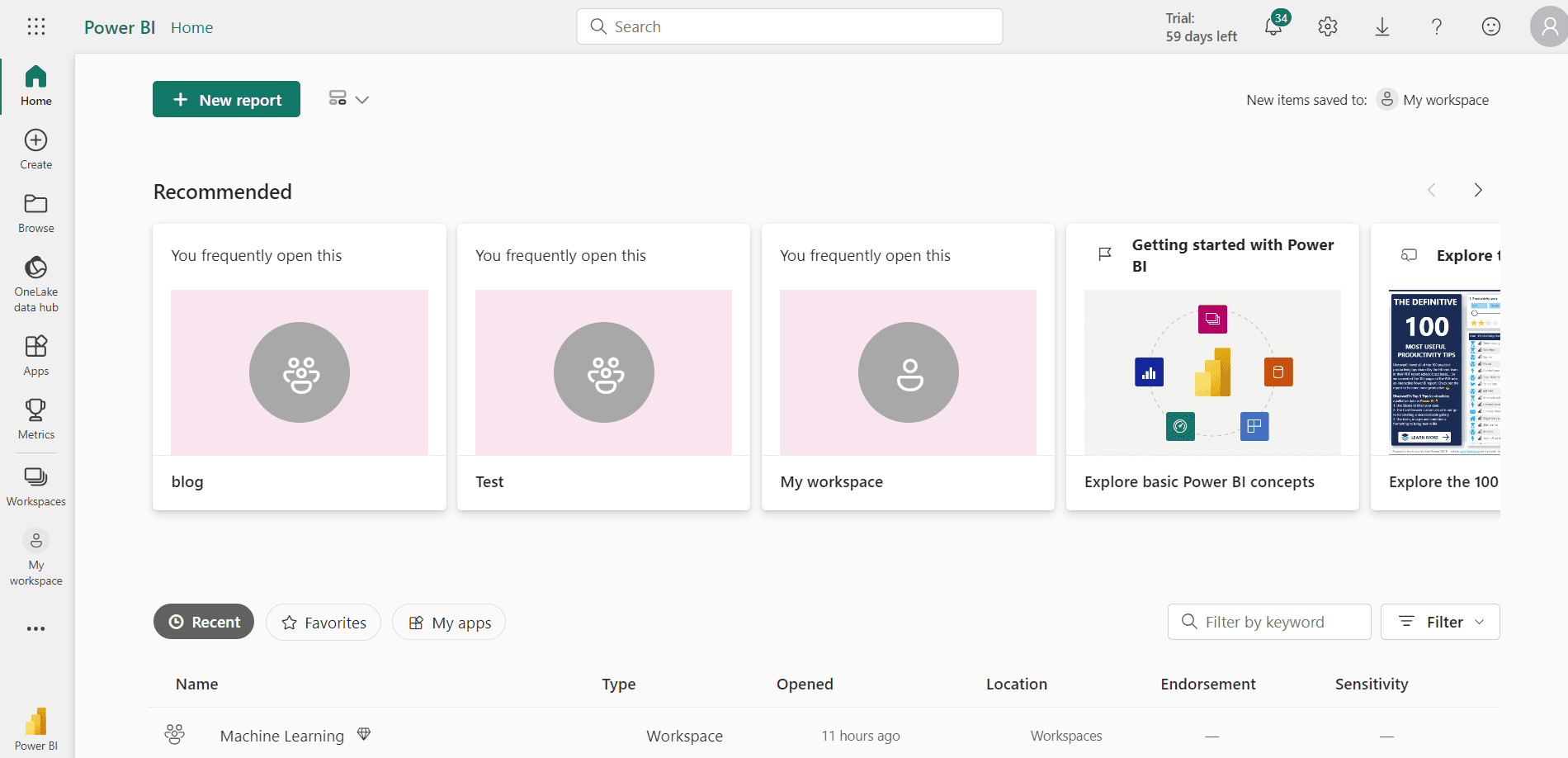This screenshot has height=758, width=1568.
Task: Open the app launcher waffle icon
Action: pyautogui.click(x=36, y=26)
